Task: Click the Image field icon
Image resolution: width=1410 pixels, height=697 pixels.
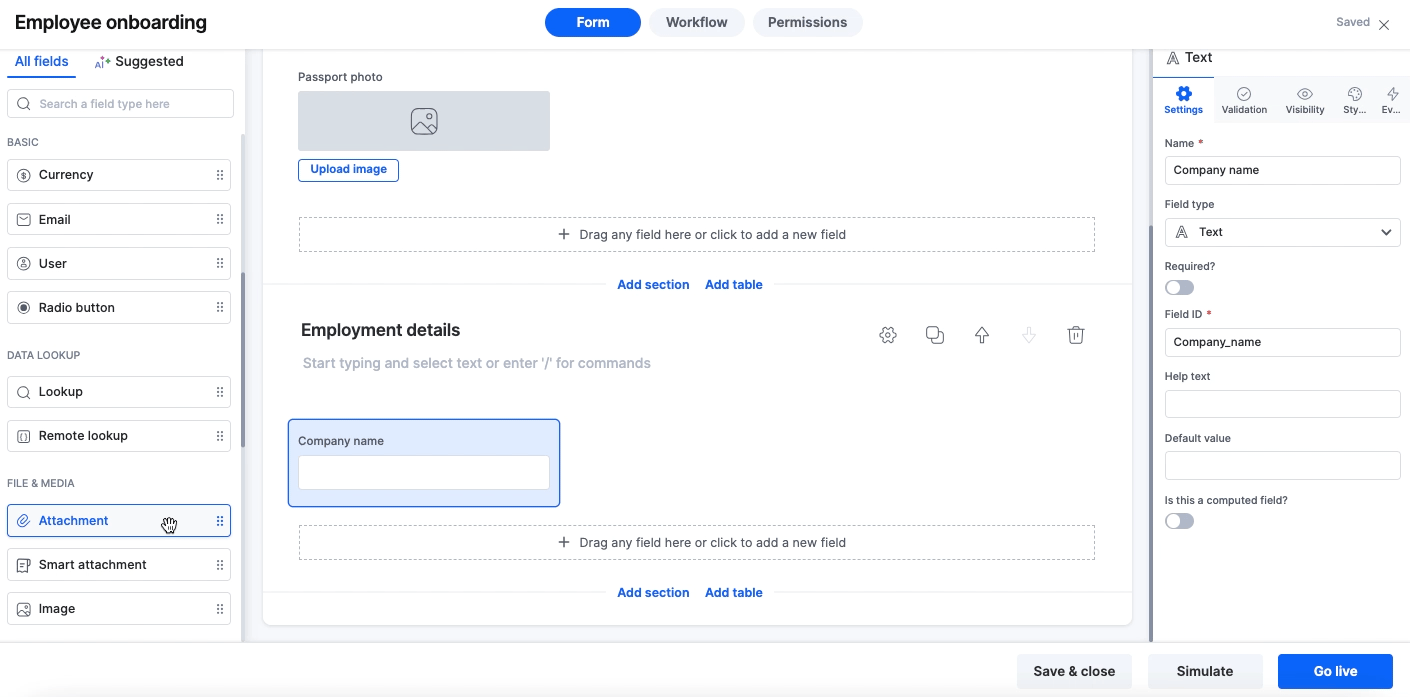Action: coord(24,609)
